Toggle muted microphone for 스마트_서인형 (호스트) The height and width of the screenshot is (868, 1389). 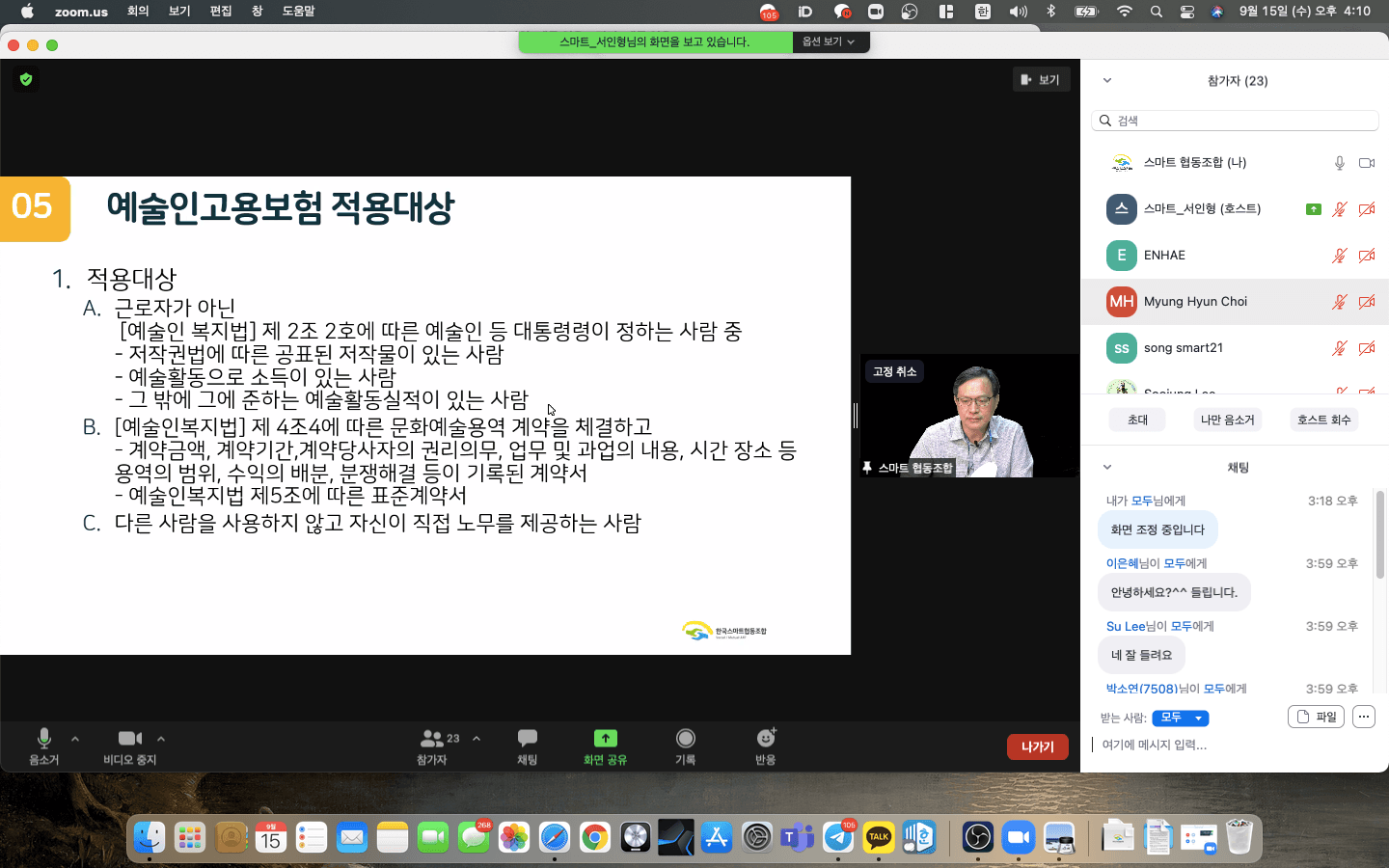coord(1340,209)
